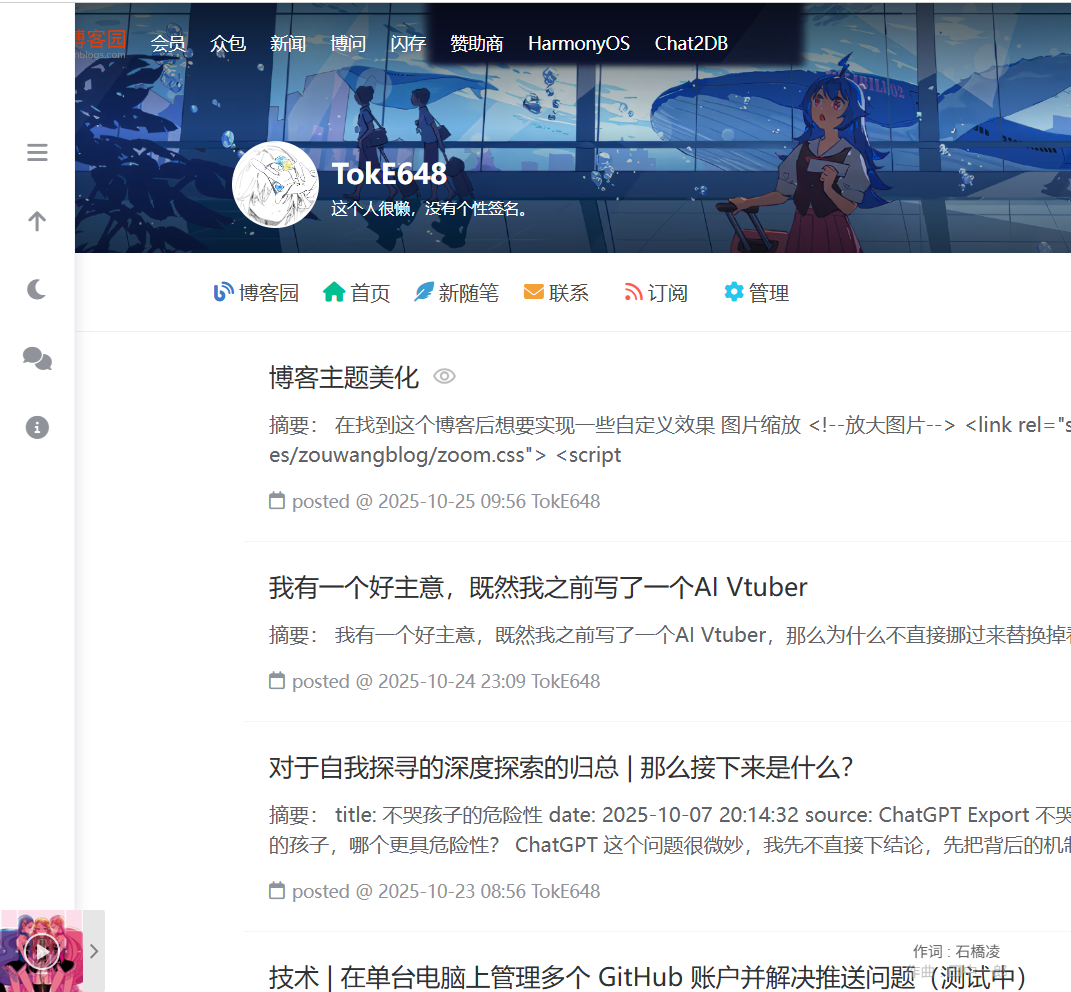Open post 对于自我探寻的深度探索的归总
Viewport: 1071px width, 992px height.
[x=561, y=768]
